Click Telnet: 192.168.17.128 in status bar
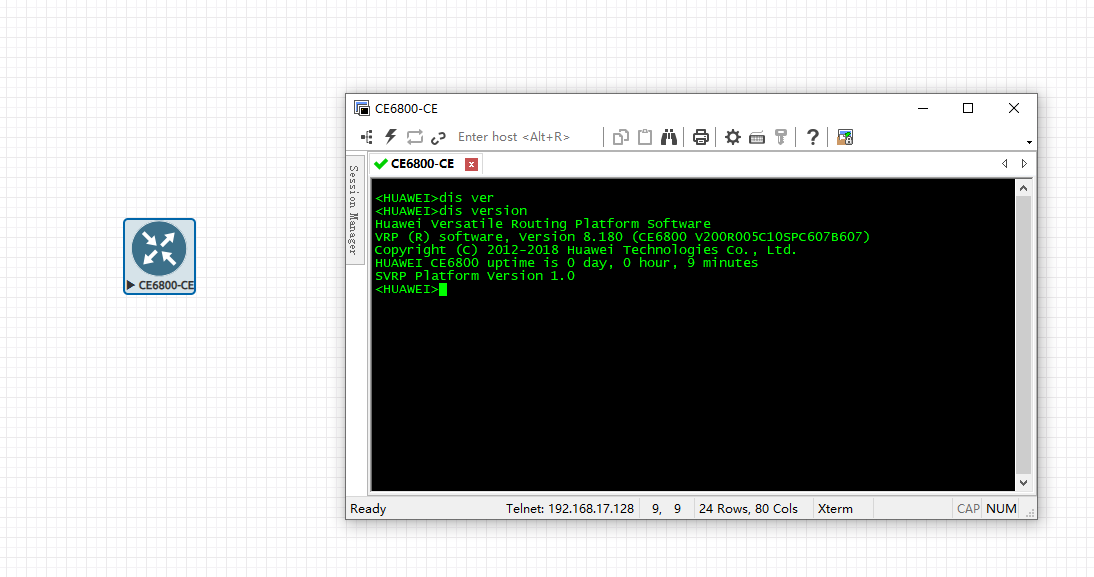 tap(570, 509)
